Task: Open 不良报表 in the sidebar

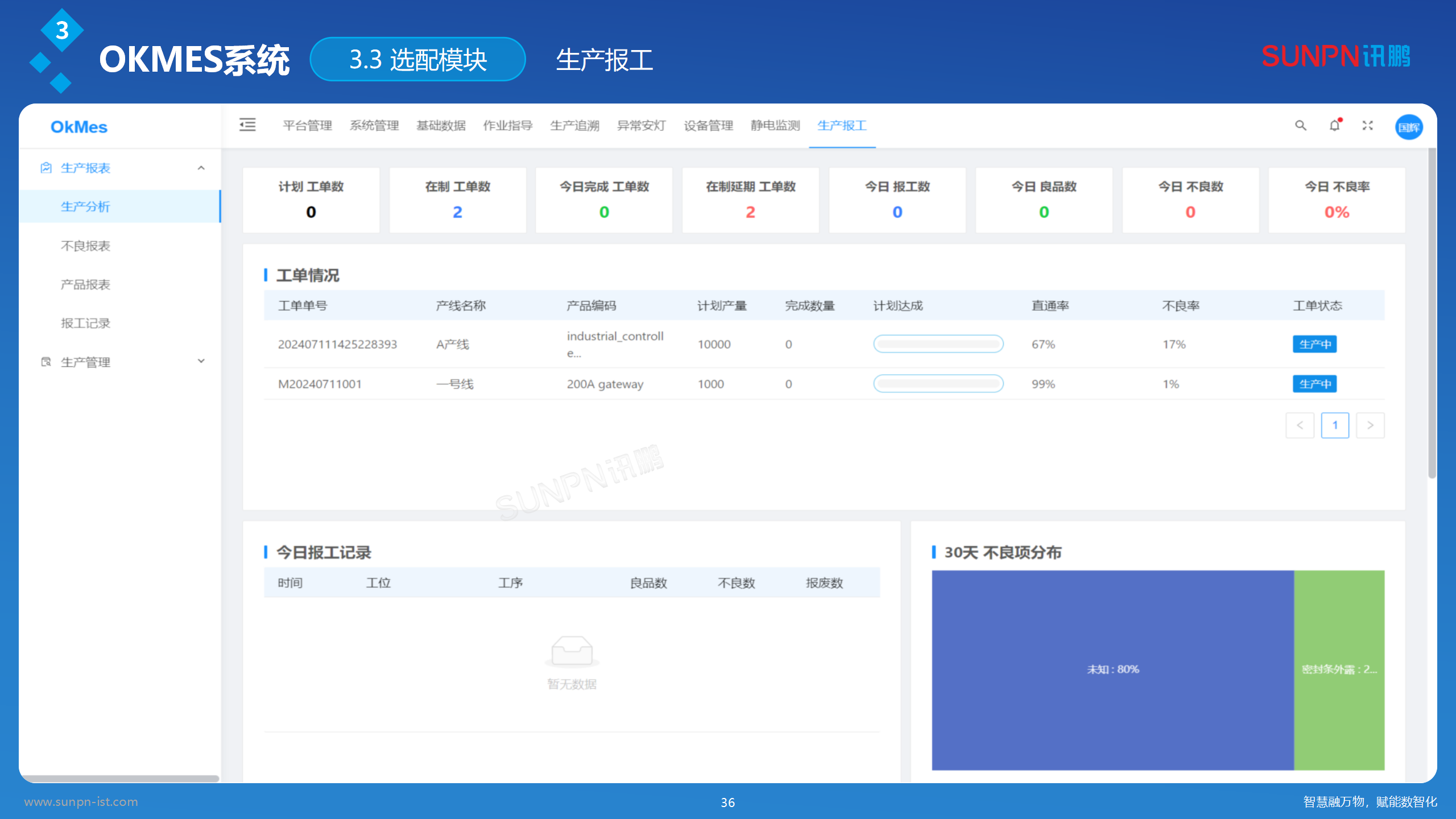Action: pos(85,246)
